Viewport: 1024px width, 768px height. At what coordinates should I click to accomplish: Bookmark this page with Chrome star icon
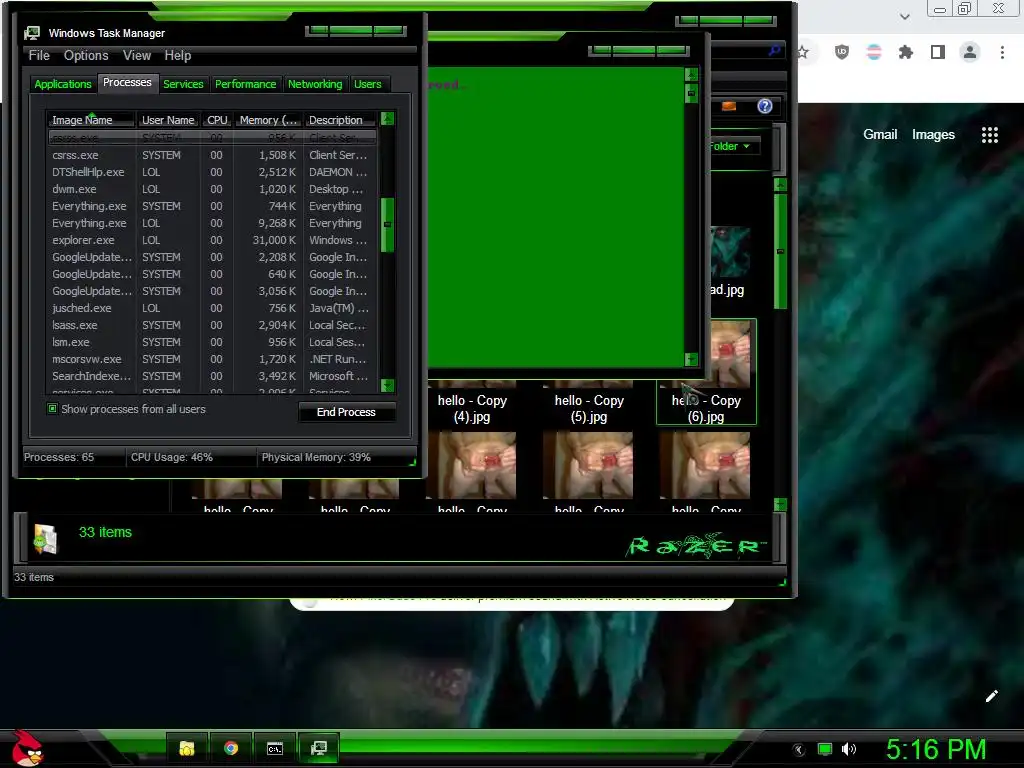pyautogui.click(x=803, y=52)
